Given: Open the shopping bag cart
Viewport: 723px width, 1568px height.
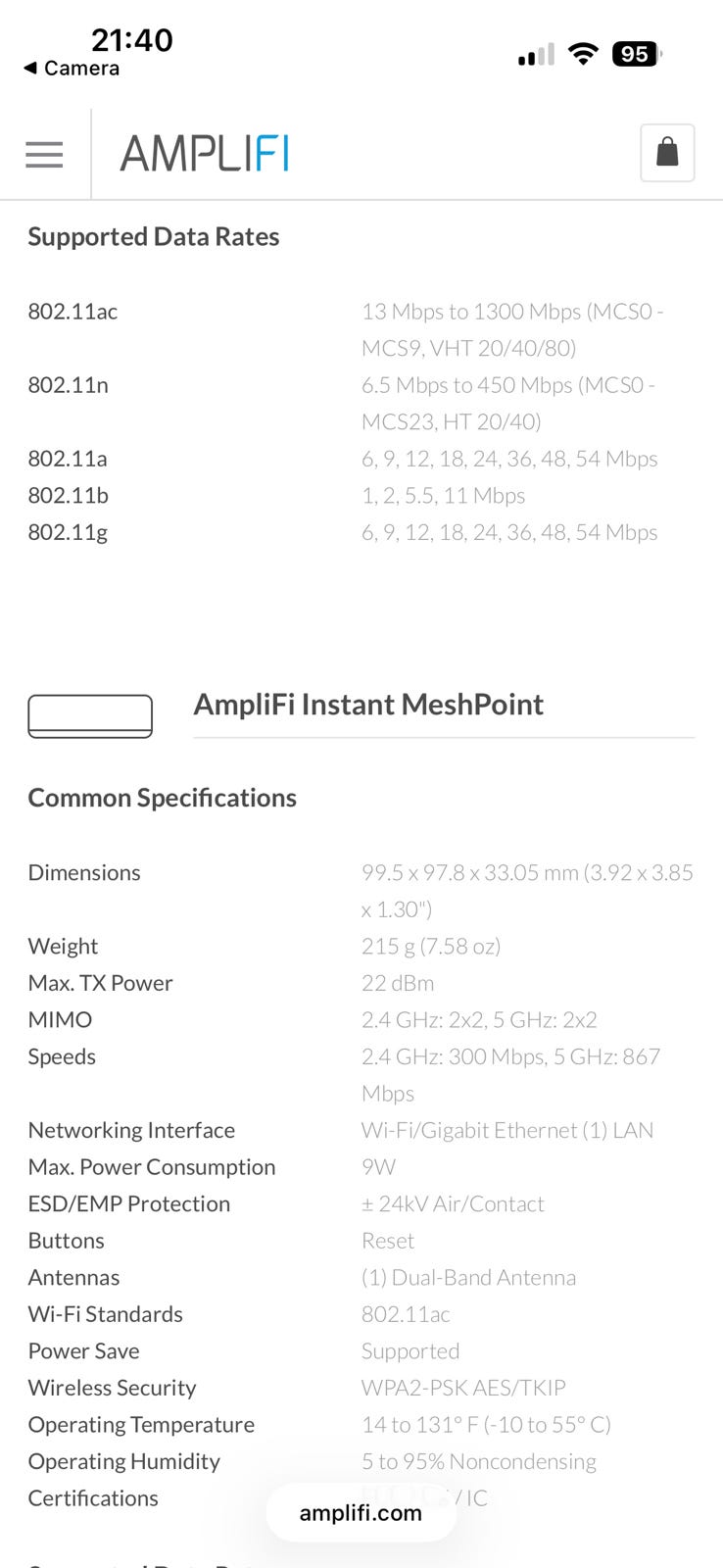Looking at the screenshot, I should (667, 153).
